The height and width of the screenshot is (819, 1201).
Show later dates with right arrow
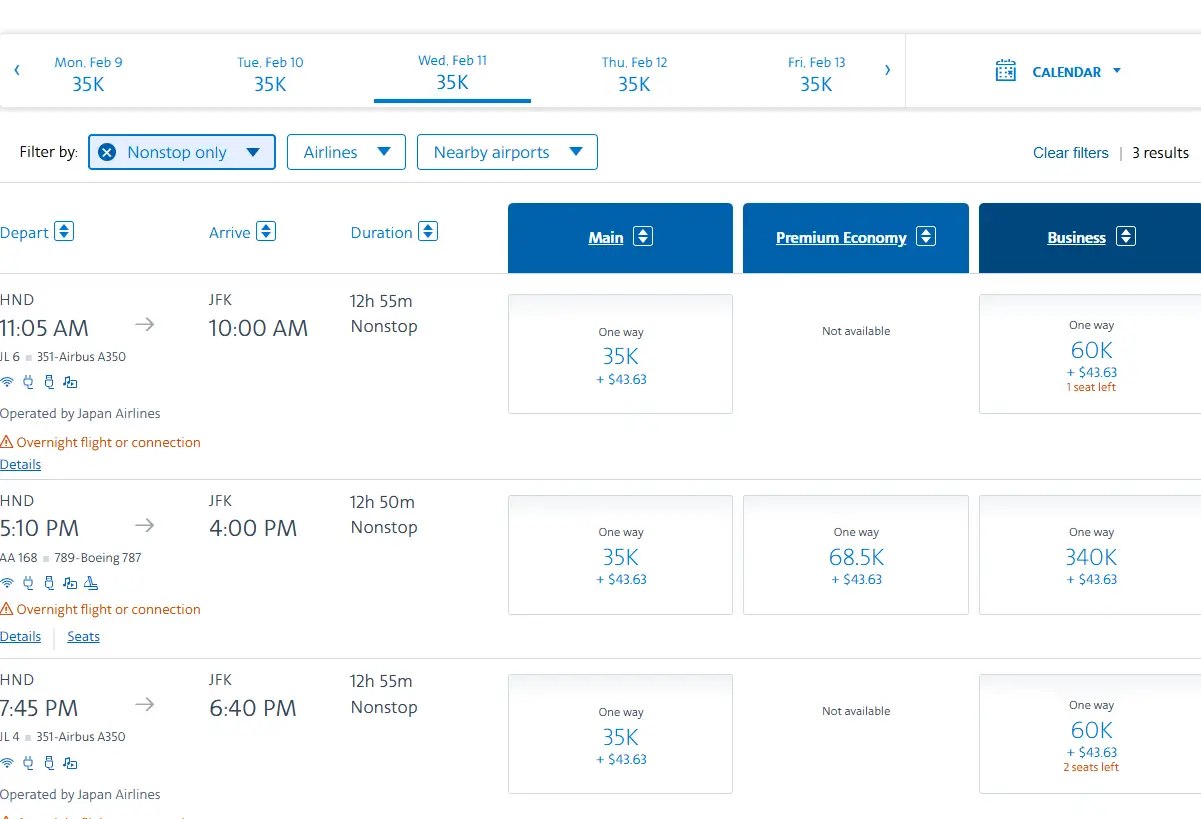point(887,70)
